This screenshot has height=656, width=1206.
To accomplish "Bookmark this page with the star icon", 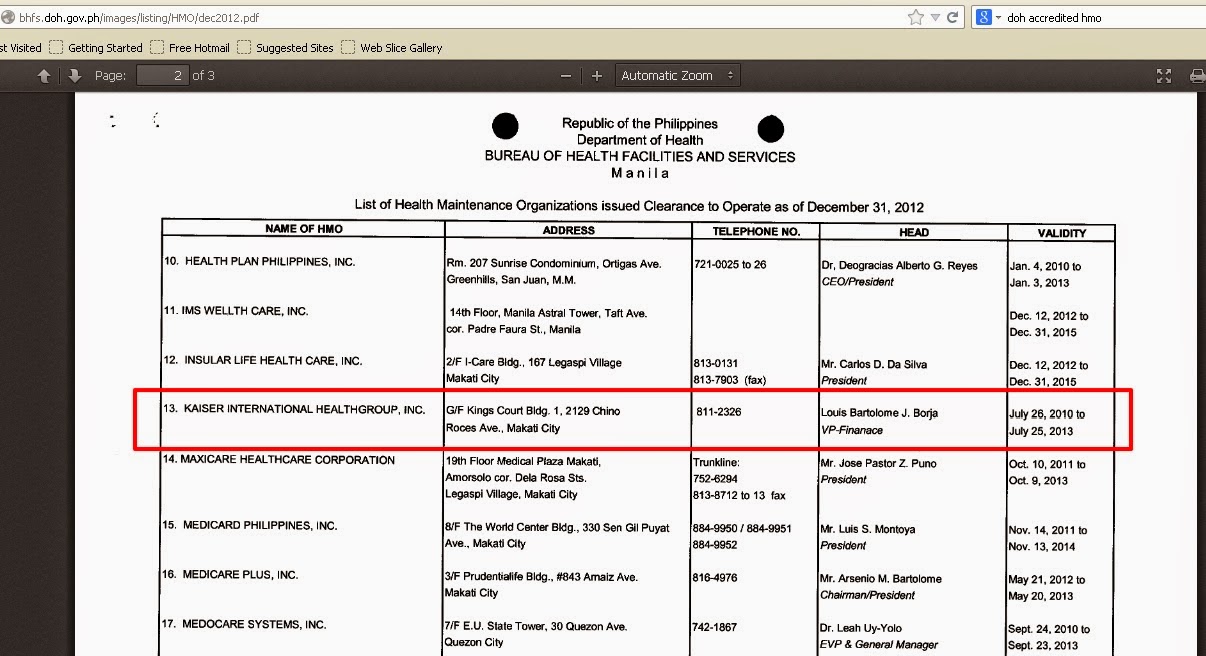I will click(915, 17).
